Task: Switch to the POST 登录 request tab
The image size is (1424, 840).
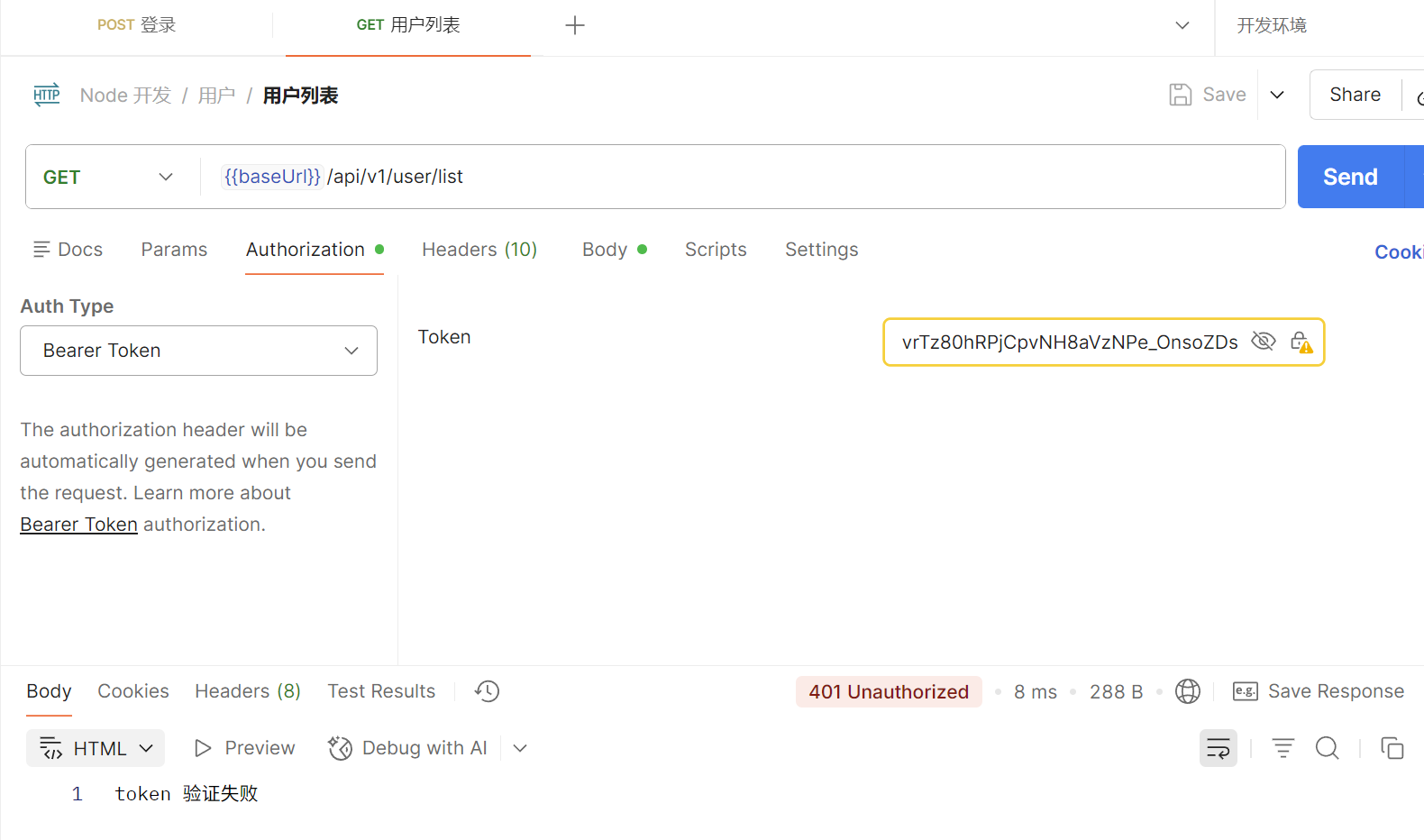Action: pos(137,25)
